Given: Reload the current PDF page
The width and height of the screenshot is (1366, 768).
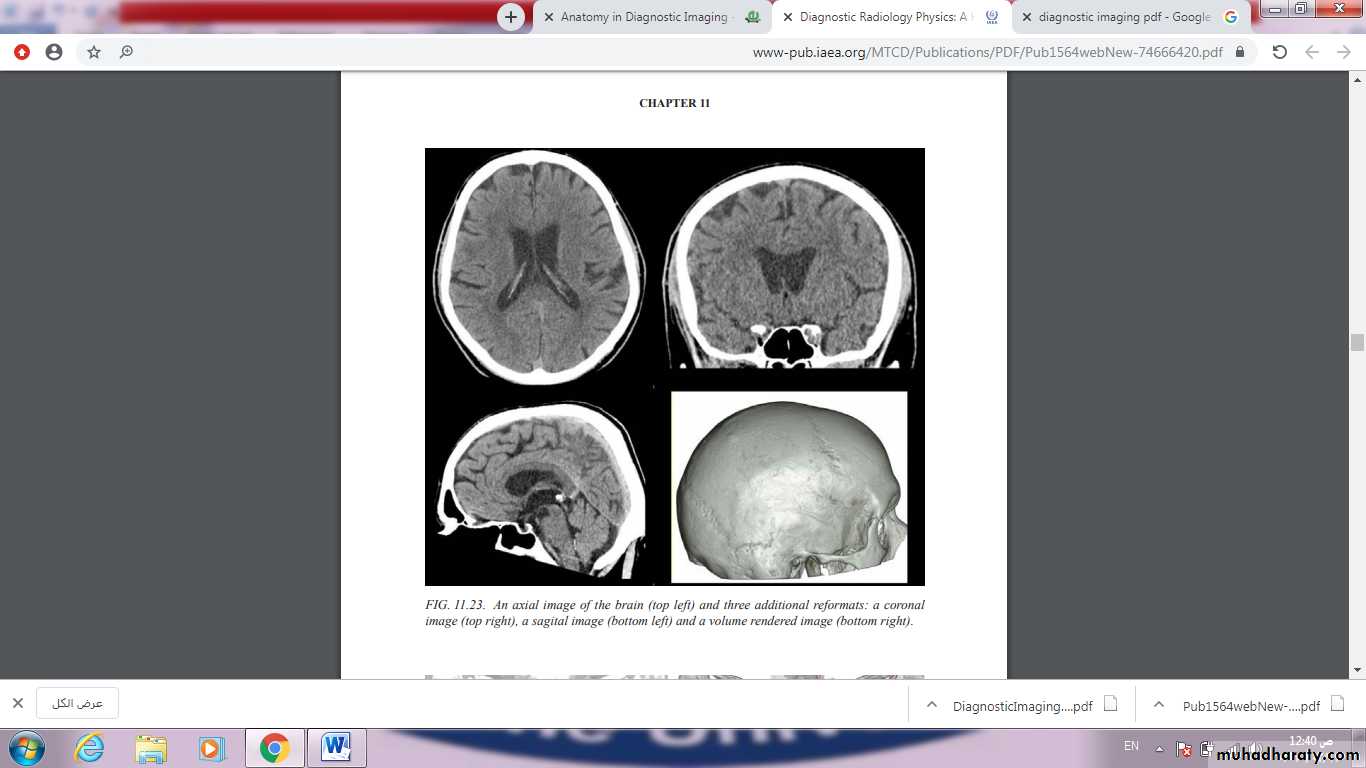Looking at the screenshot, I should coord(1279,52).
